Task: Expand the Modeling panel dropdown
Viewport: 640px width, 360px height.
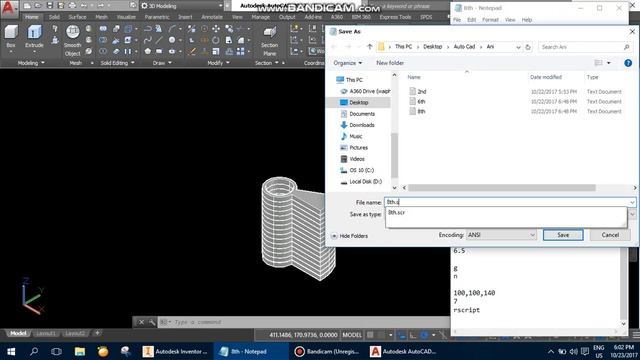Action: coord(31,63)
